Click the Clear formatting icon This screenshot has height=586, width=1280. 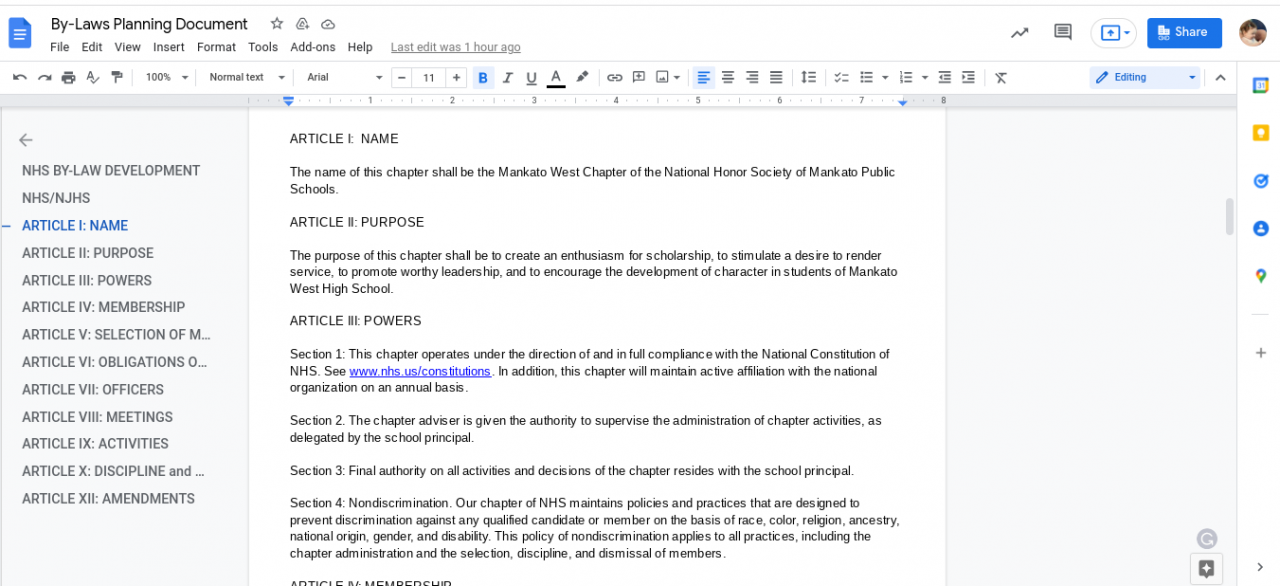(1000, 77)
